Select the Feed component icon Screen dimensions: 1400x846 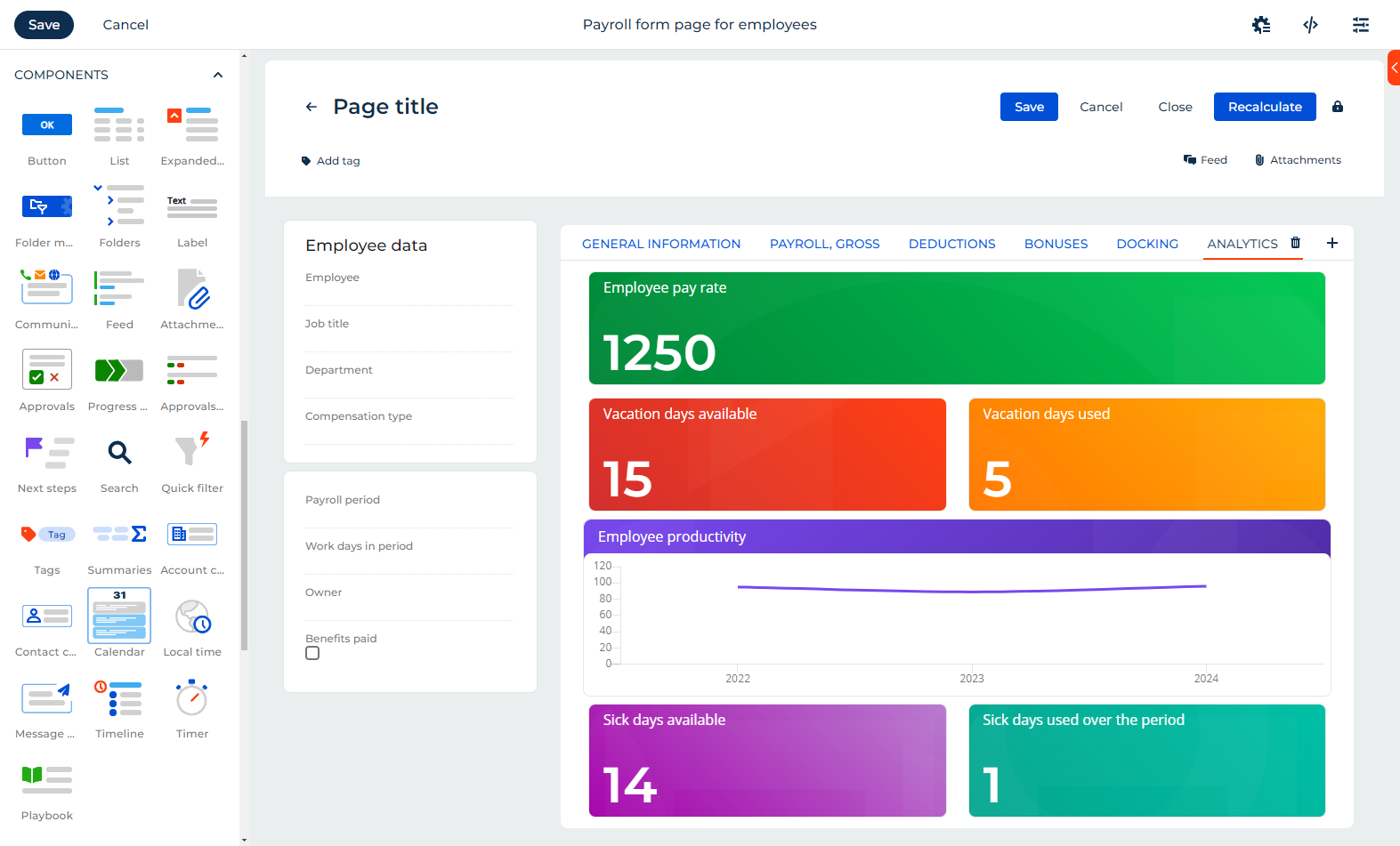(119, 289)
